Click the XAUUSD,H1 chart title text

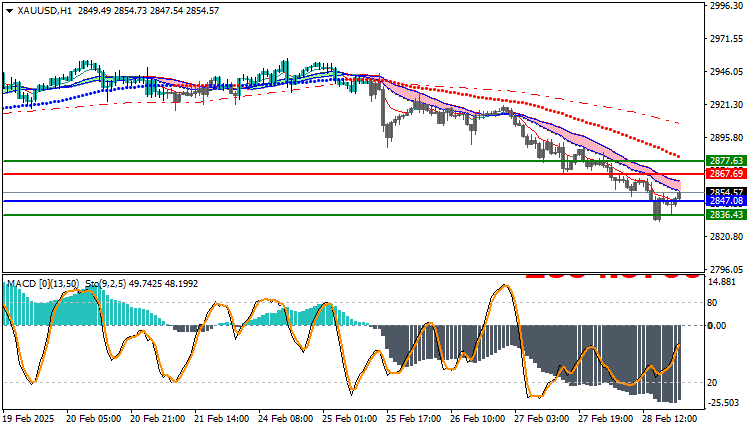pos(44,11)
